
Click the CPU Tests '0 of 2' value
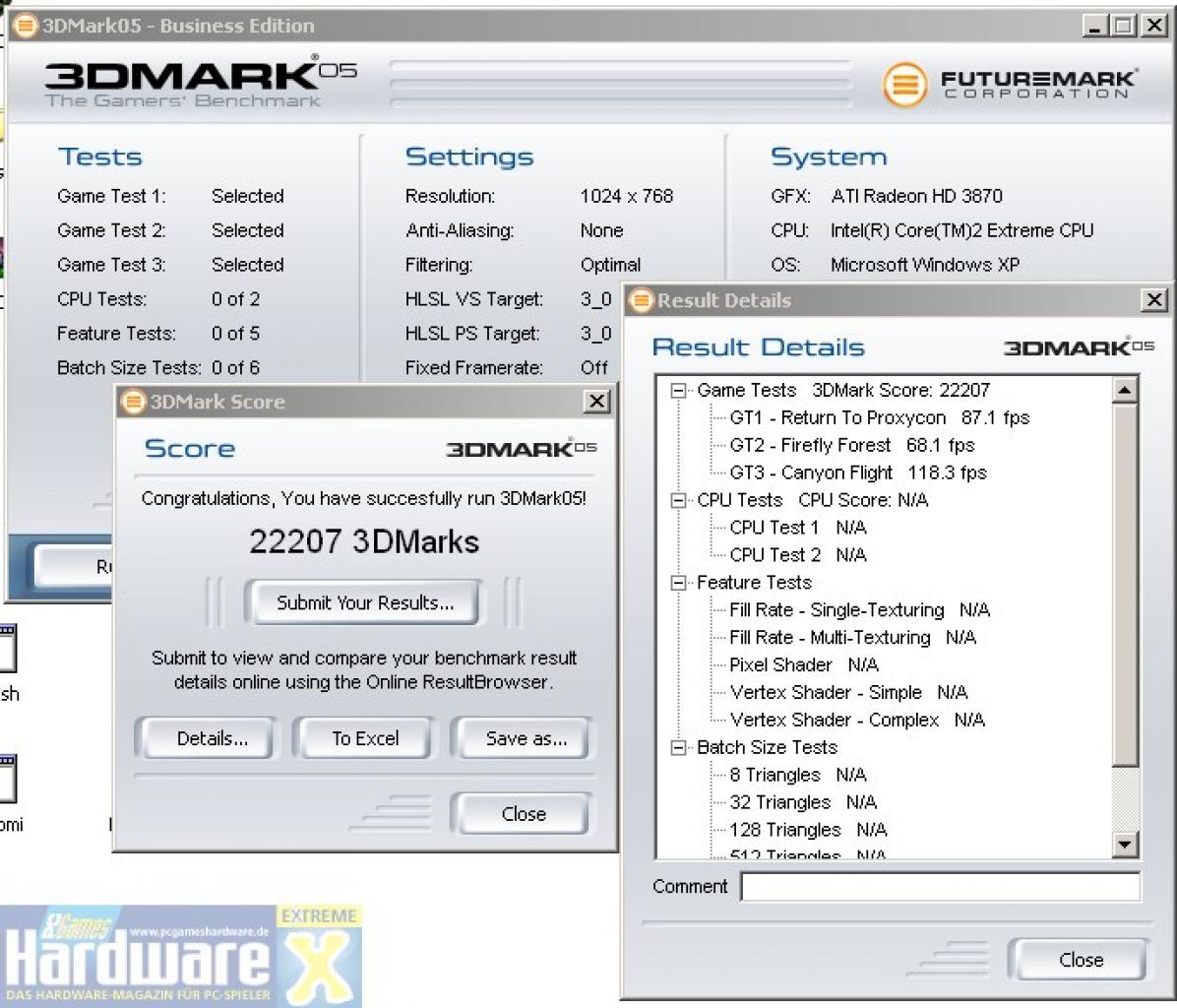pyautogui.click(x=236, y=299)
